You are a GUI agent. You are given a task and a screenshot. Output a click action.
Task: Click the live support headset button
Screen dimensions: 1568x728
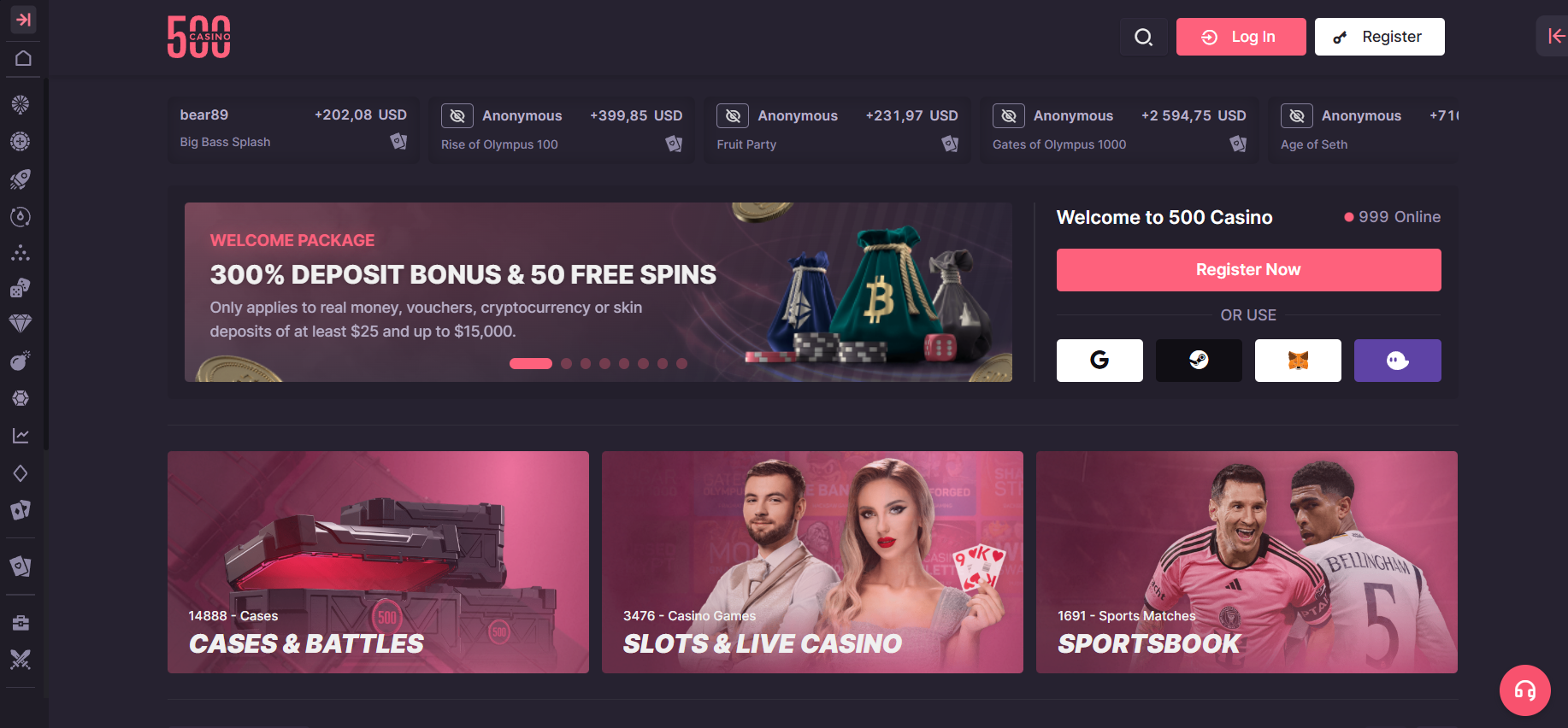click(x=1525, y=690)
